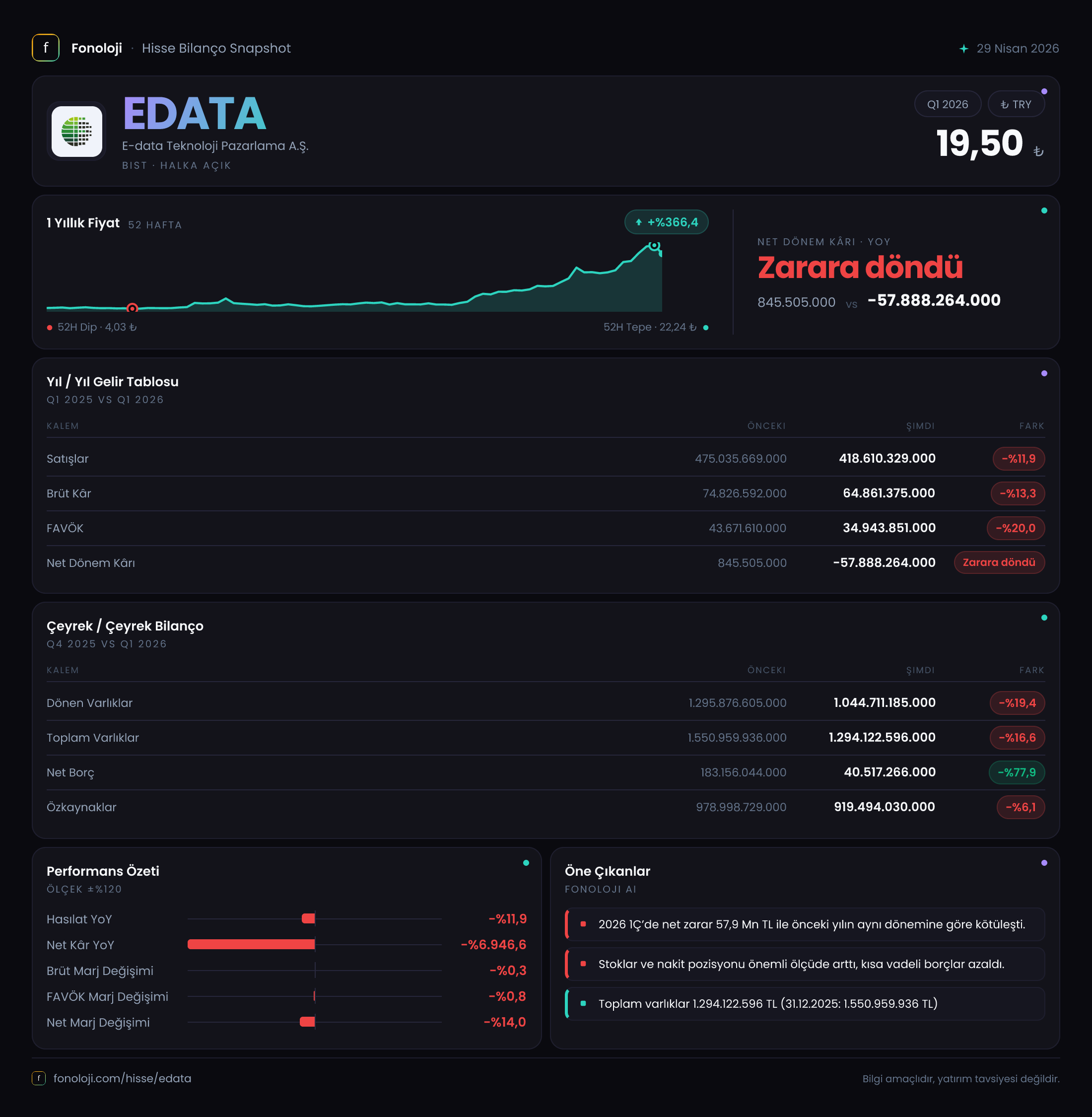Click the Fonoloji f logo in the header
1092x1117 pixels.
45,48
